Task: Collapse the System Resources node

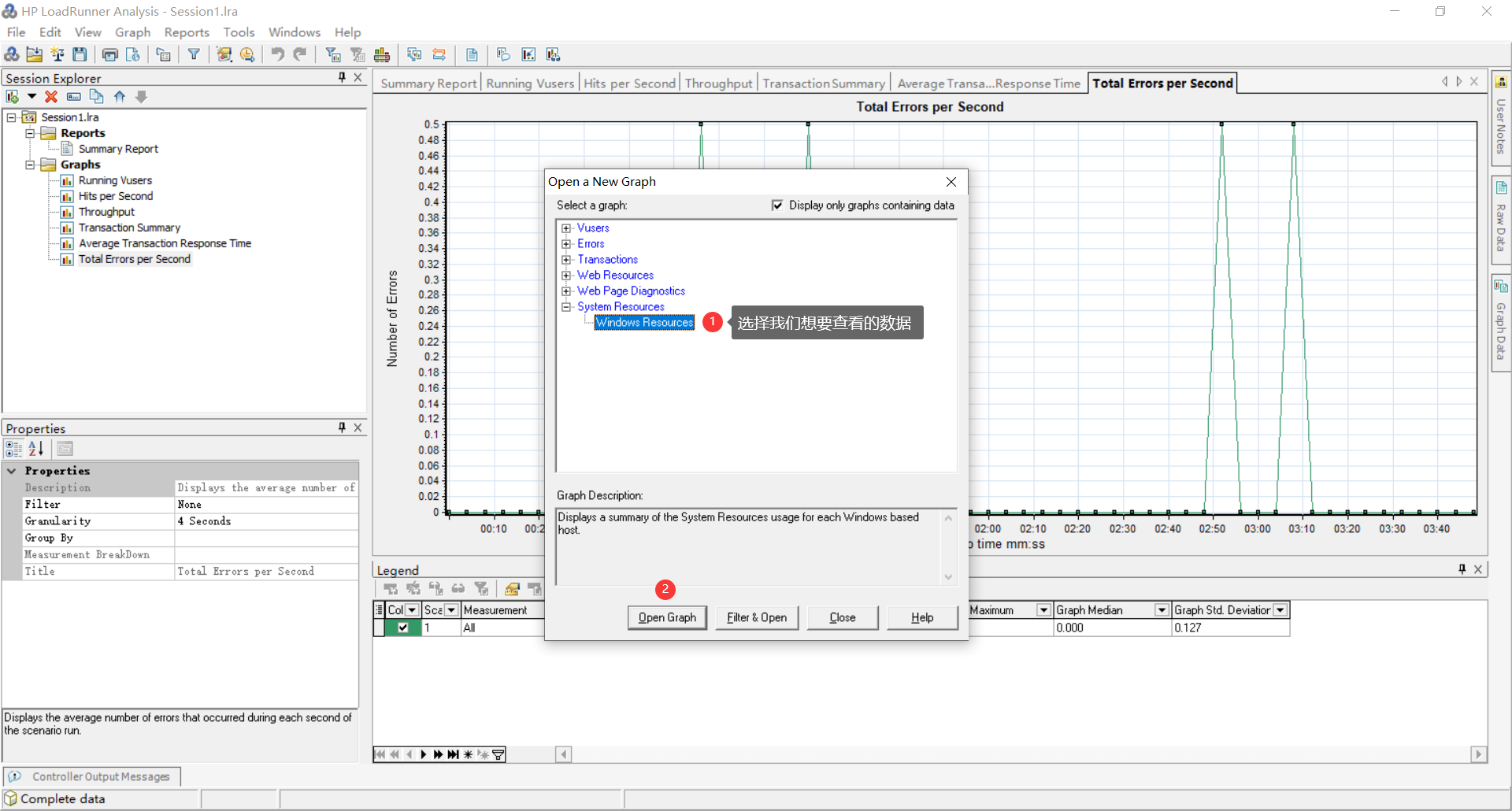Action: coord(566,307)
